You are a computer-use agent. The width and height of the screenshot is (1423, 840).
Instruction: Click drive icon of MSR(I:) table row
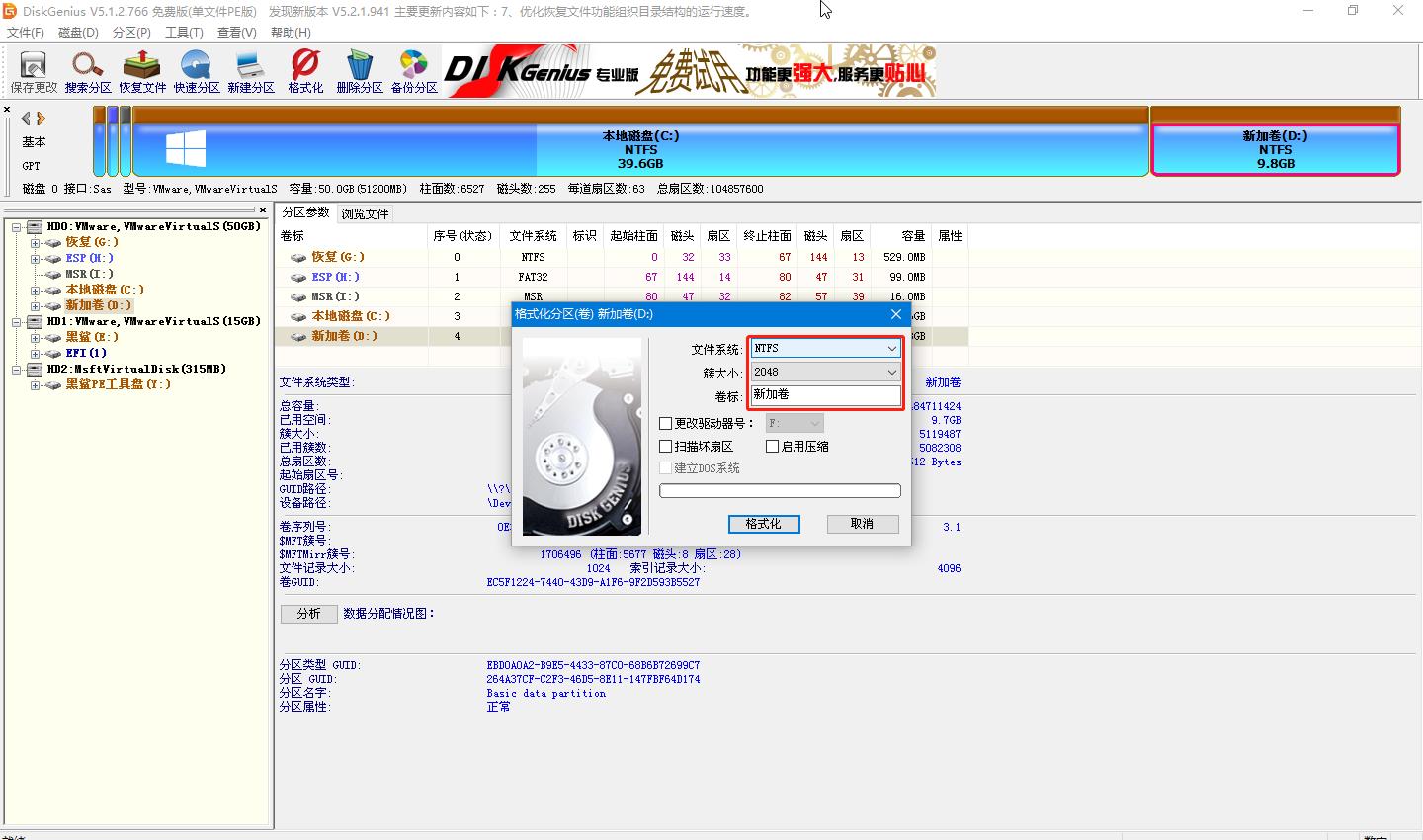pos(297,296)
